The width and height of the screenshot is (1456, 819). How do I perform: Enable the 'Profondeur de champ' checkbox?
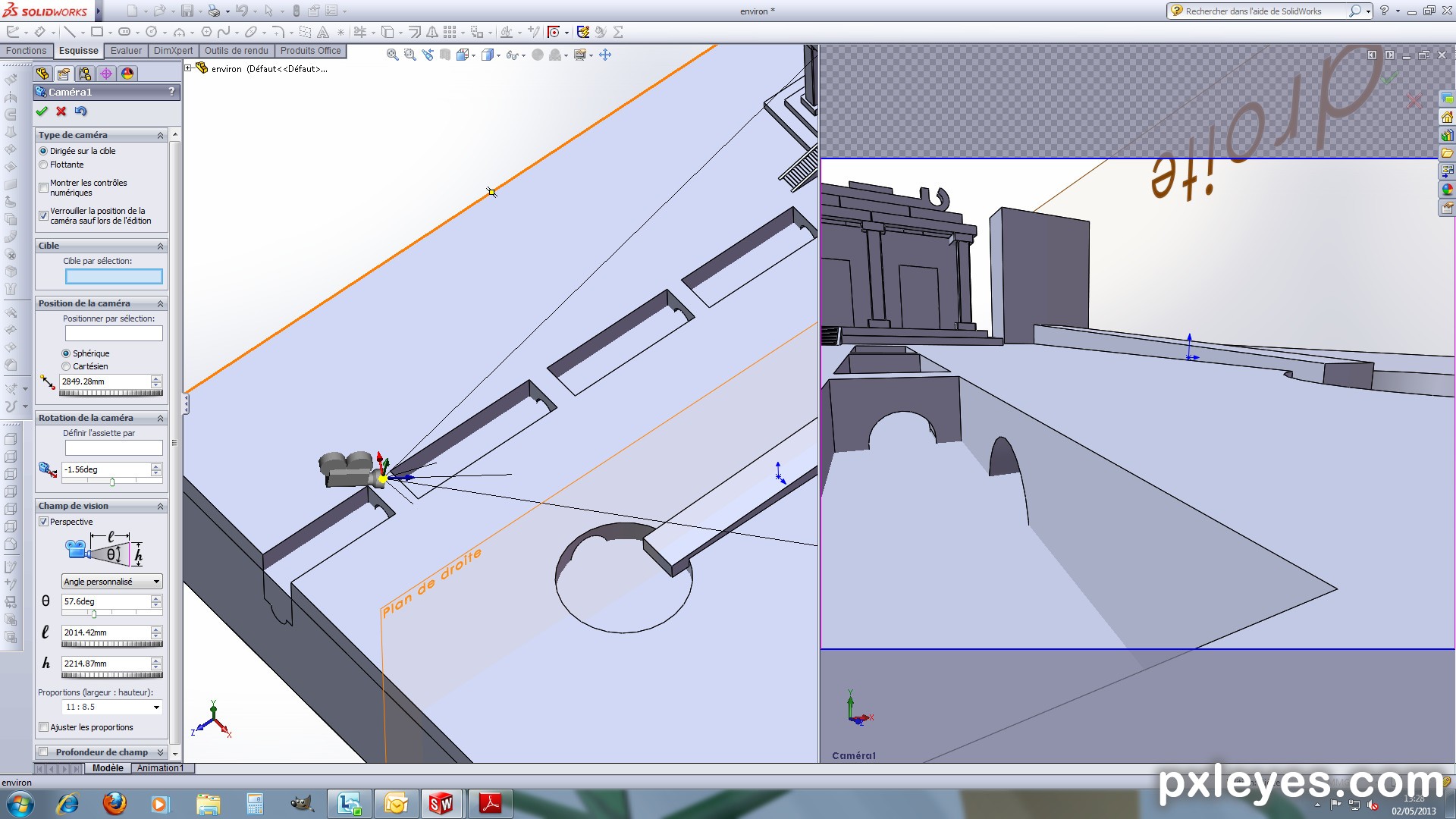coord(43,752)
